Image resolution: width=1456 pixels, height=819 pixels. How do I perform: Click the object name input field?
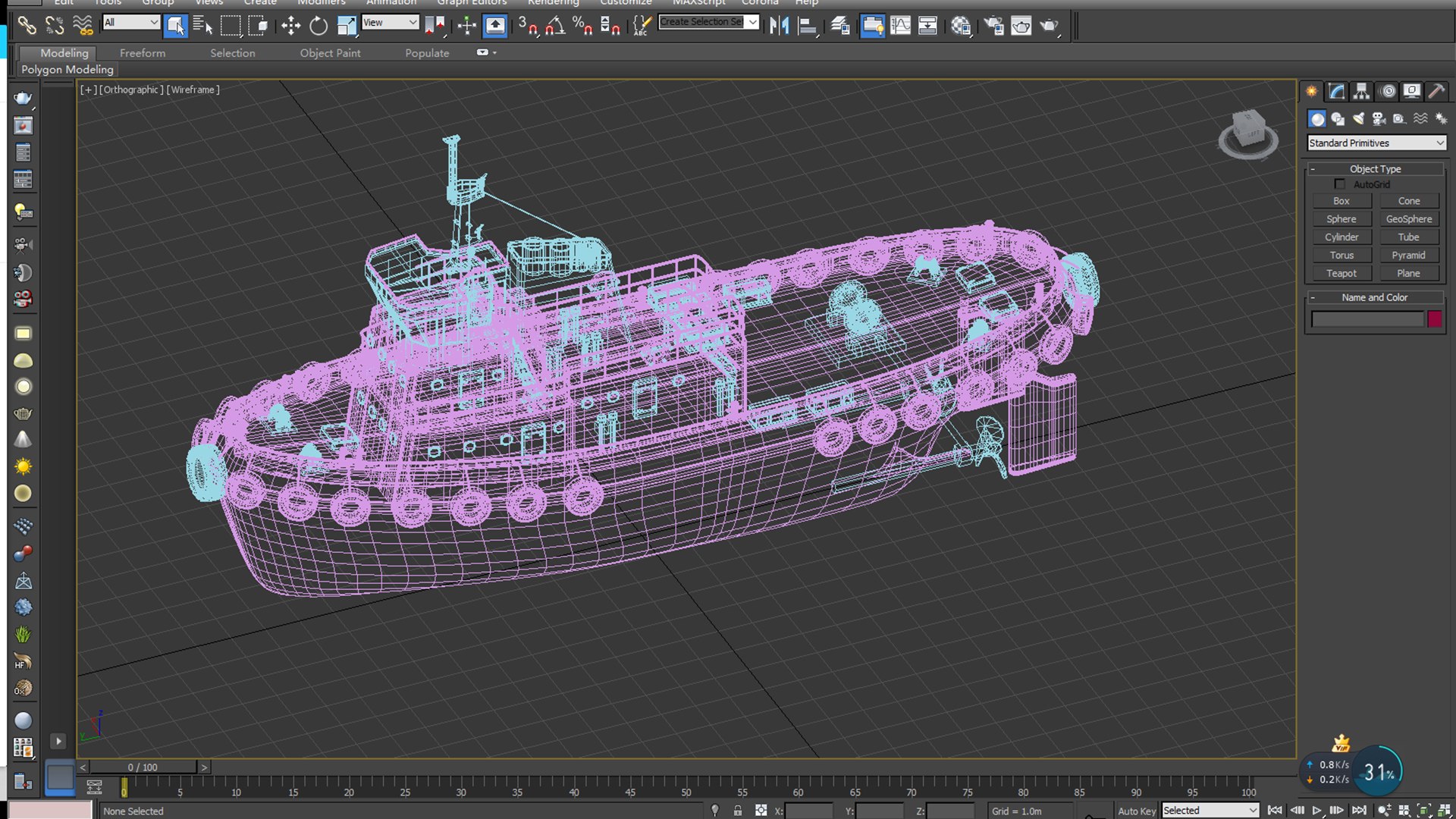click(x=1368, y=319)
